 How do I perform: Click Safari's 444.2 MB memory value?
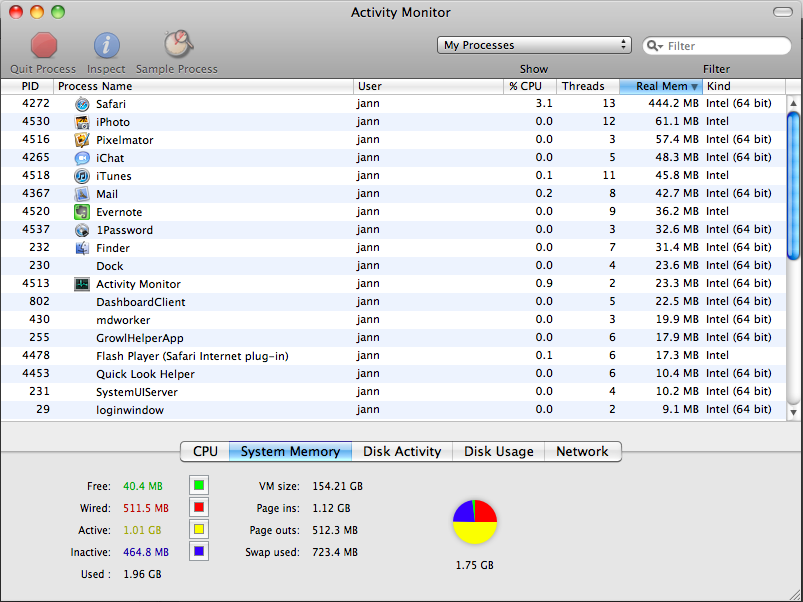673,103
